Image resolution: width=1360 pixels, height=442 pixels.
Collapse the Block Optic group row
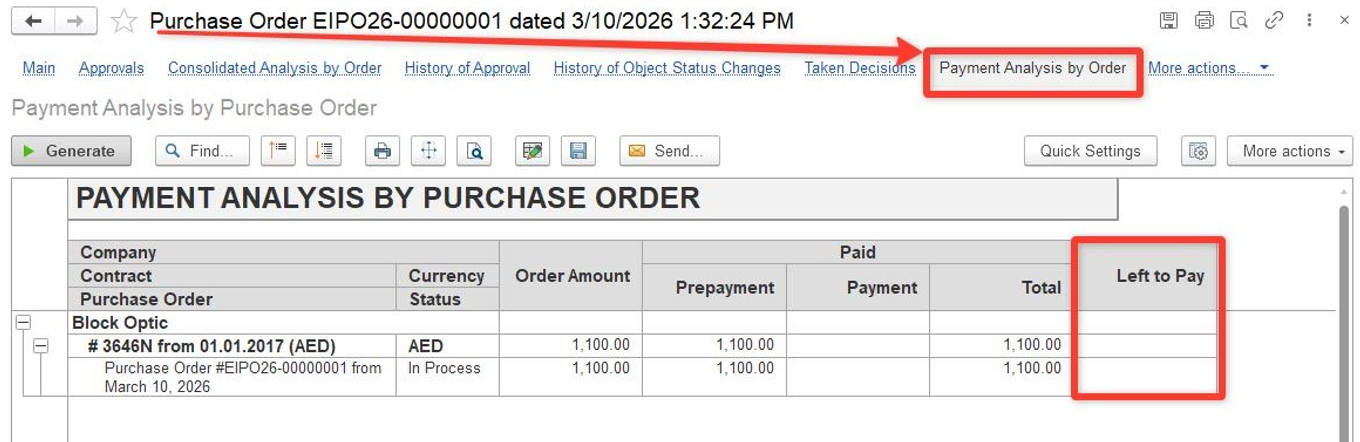pos(22,323)
